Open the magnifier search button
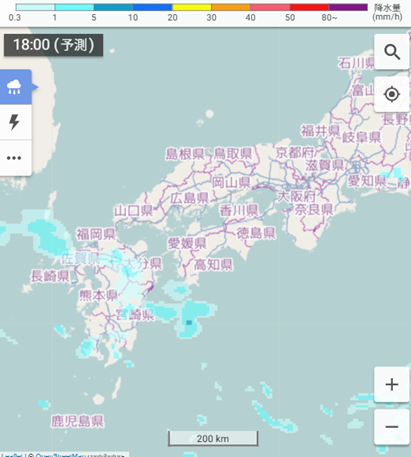This screenshot has width=411, height=457. click(392, 52)
